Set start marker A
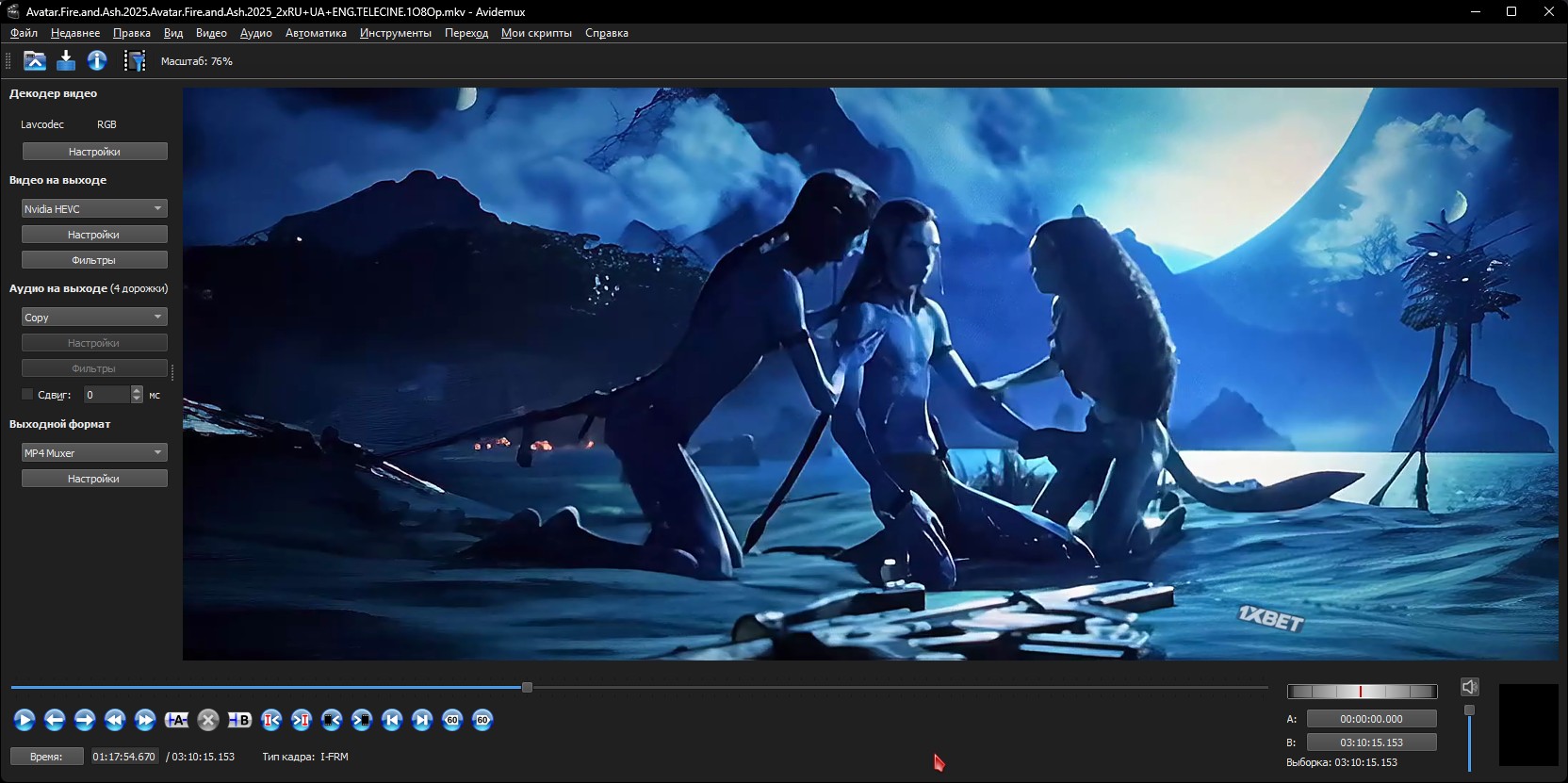 pos(176,720)
